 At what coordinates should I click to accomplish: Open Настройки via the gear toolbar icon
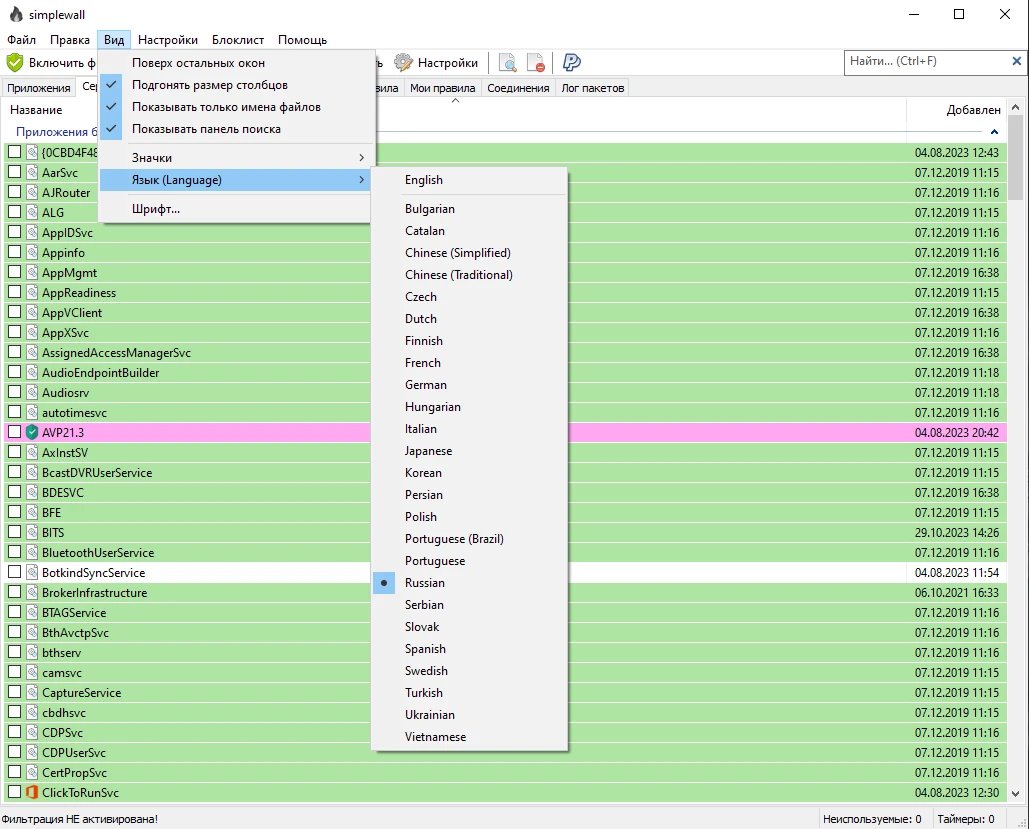[403, 63]
